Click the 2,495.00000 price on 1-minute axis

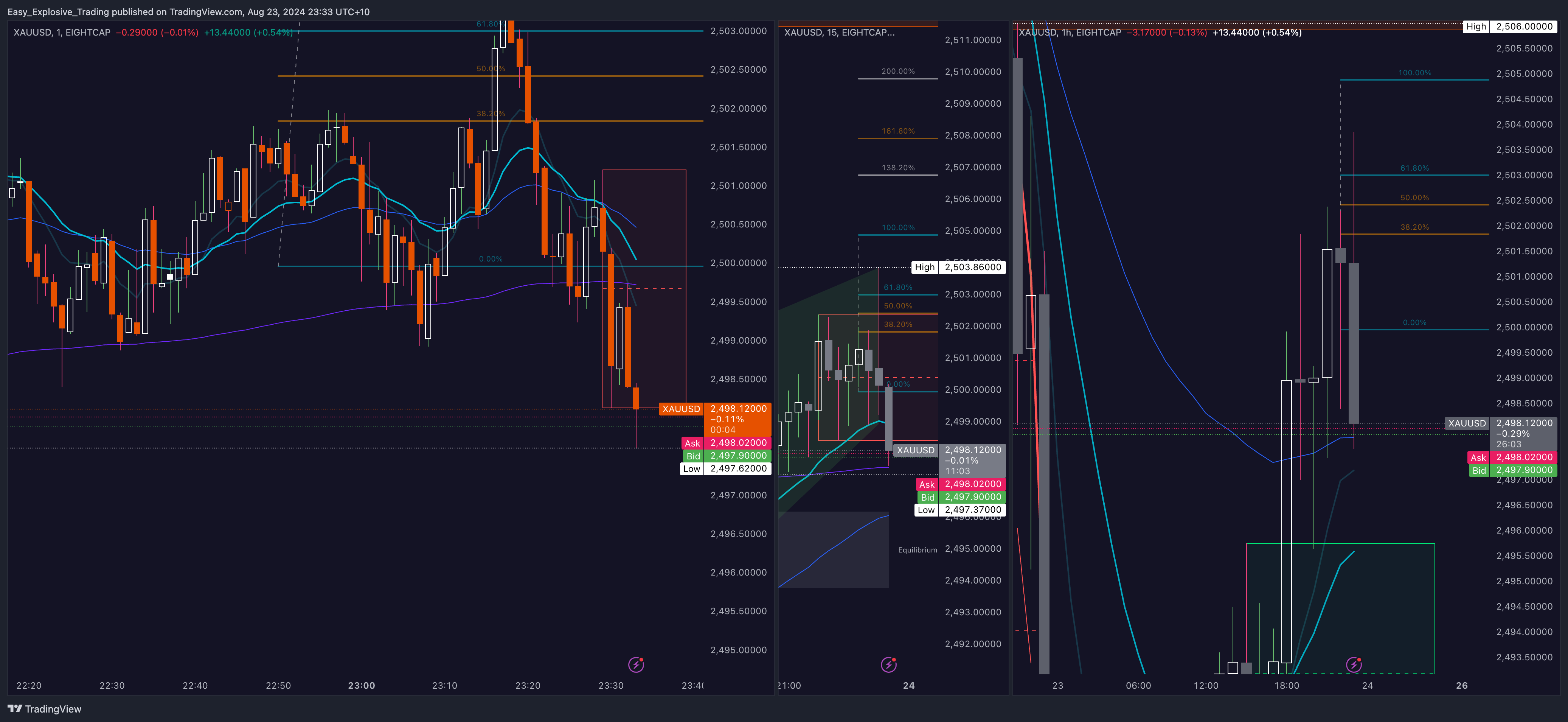click(738, 650)
